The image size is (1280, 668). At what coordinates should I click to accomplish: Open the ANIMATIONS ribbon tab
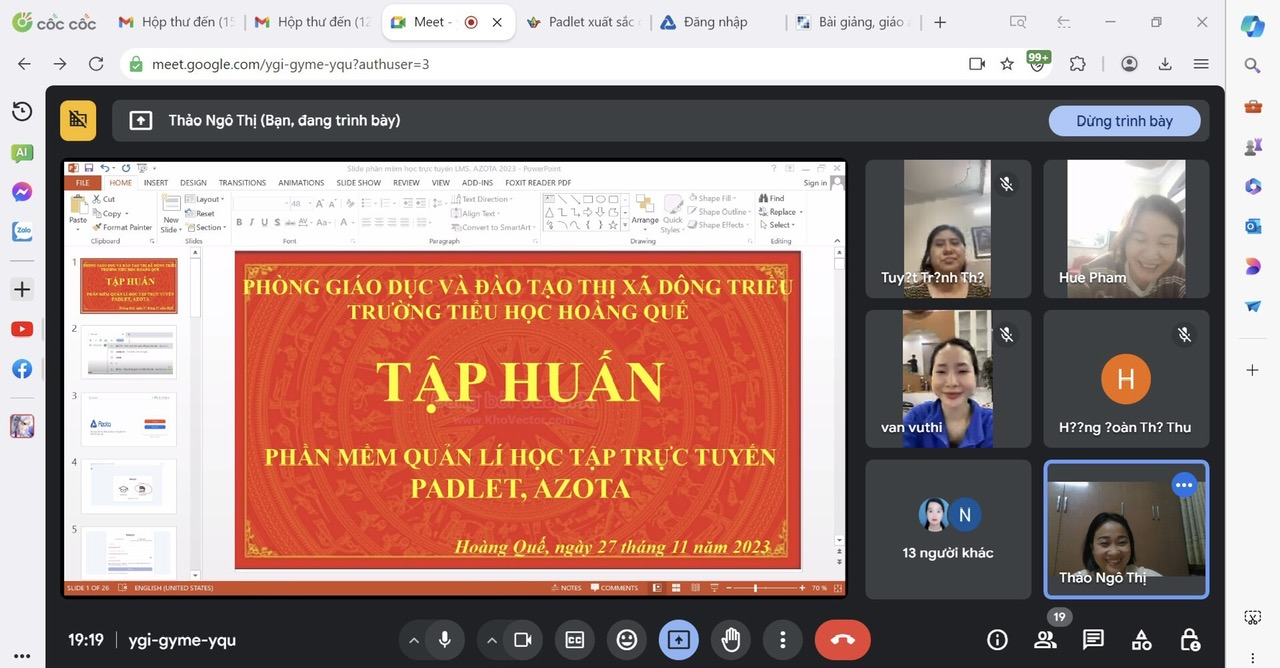[x=301, y=183]
